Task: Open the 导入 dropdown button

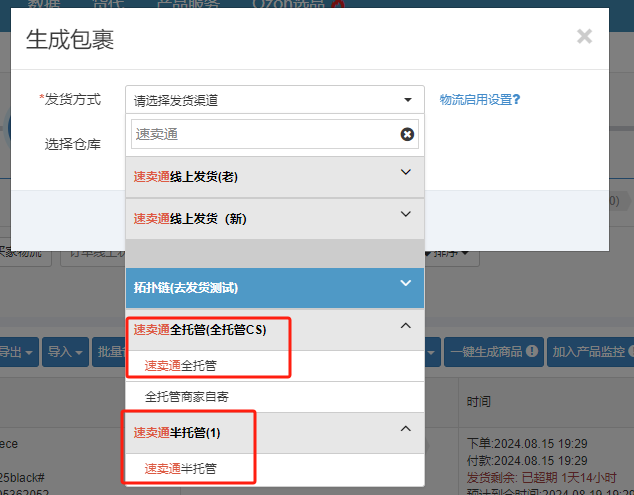Action: 65,352
